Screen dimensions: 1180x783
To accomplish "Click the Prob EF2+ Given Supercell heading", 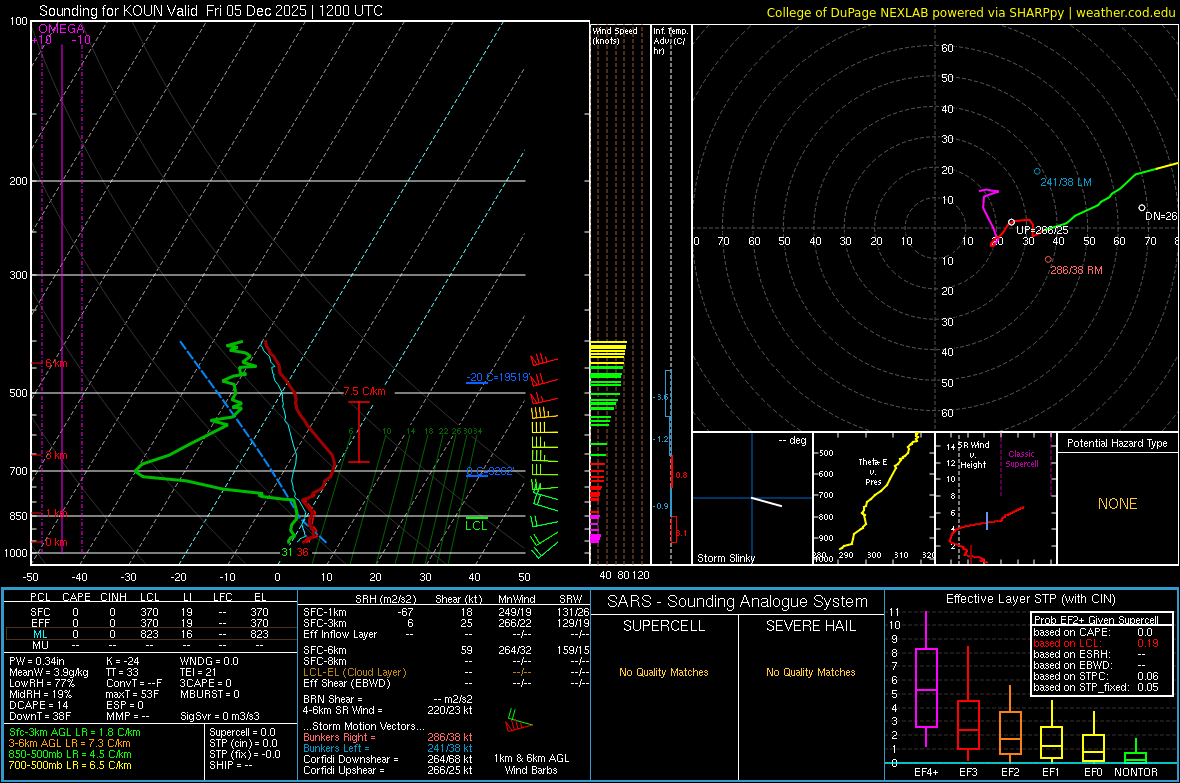I will click(x=1096, y=620).
